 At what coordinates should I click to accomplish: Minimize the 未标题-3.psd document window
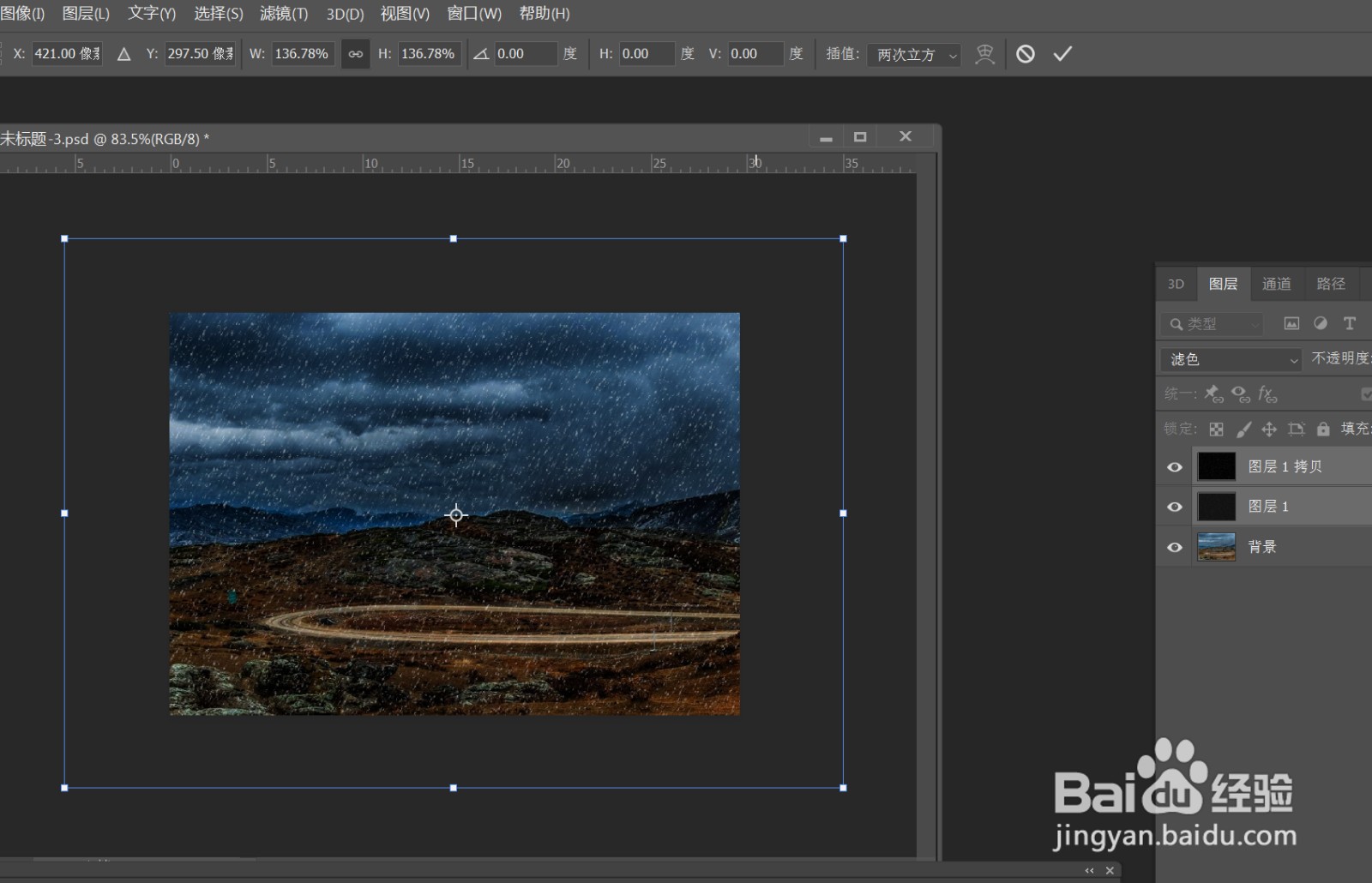click(826, 137)
